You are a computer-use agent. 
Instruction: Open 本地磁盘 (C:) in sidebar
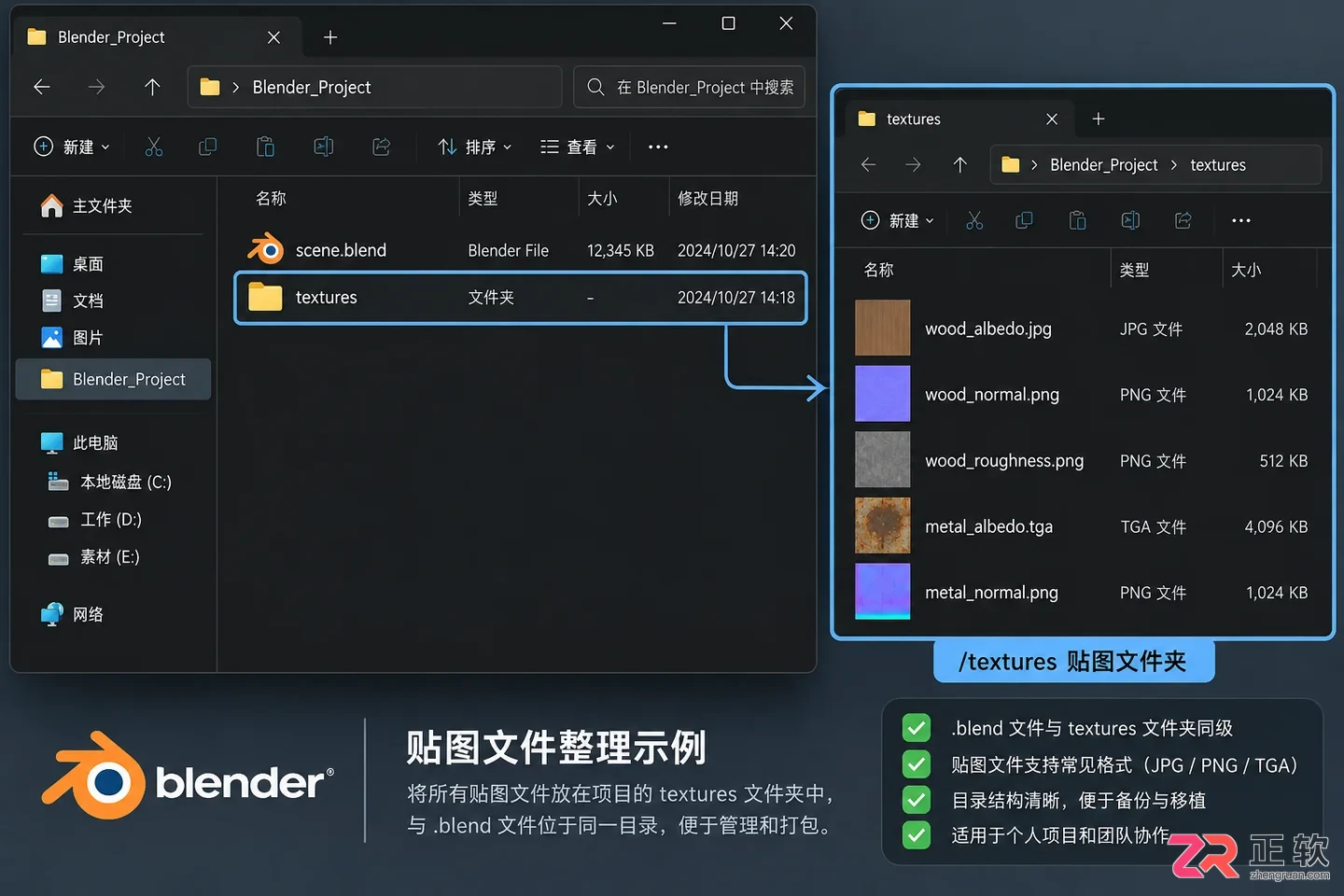110,482
